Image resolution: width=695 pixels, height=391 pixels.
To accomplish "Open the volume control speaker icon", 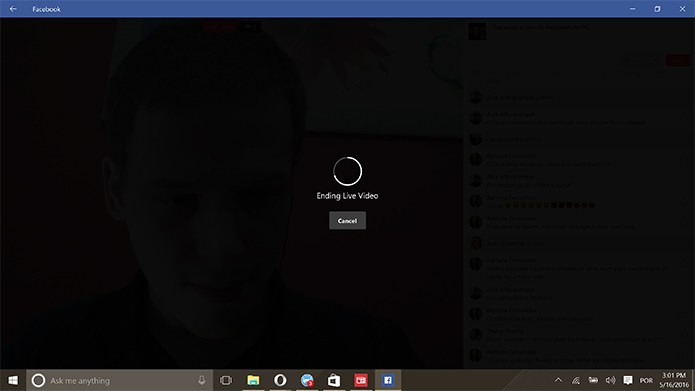I will click(610, 380).
